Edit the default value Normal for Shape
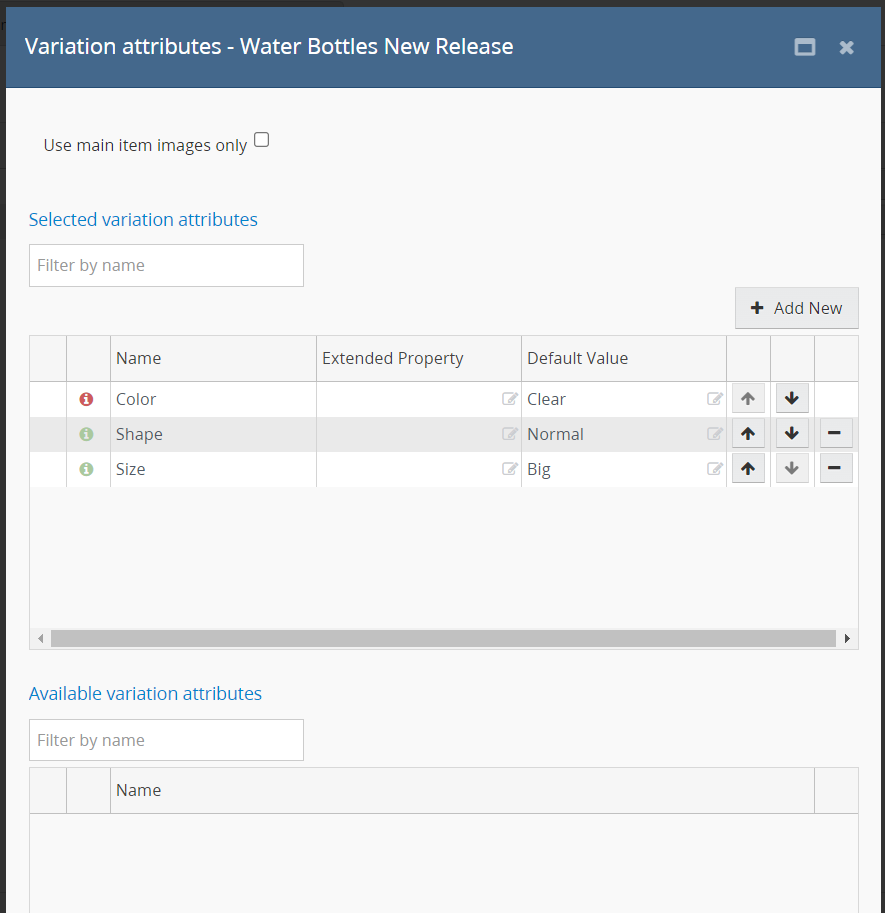 tap(714, 434)
